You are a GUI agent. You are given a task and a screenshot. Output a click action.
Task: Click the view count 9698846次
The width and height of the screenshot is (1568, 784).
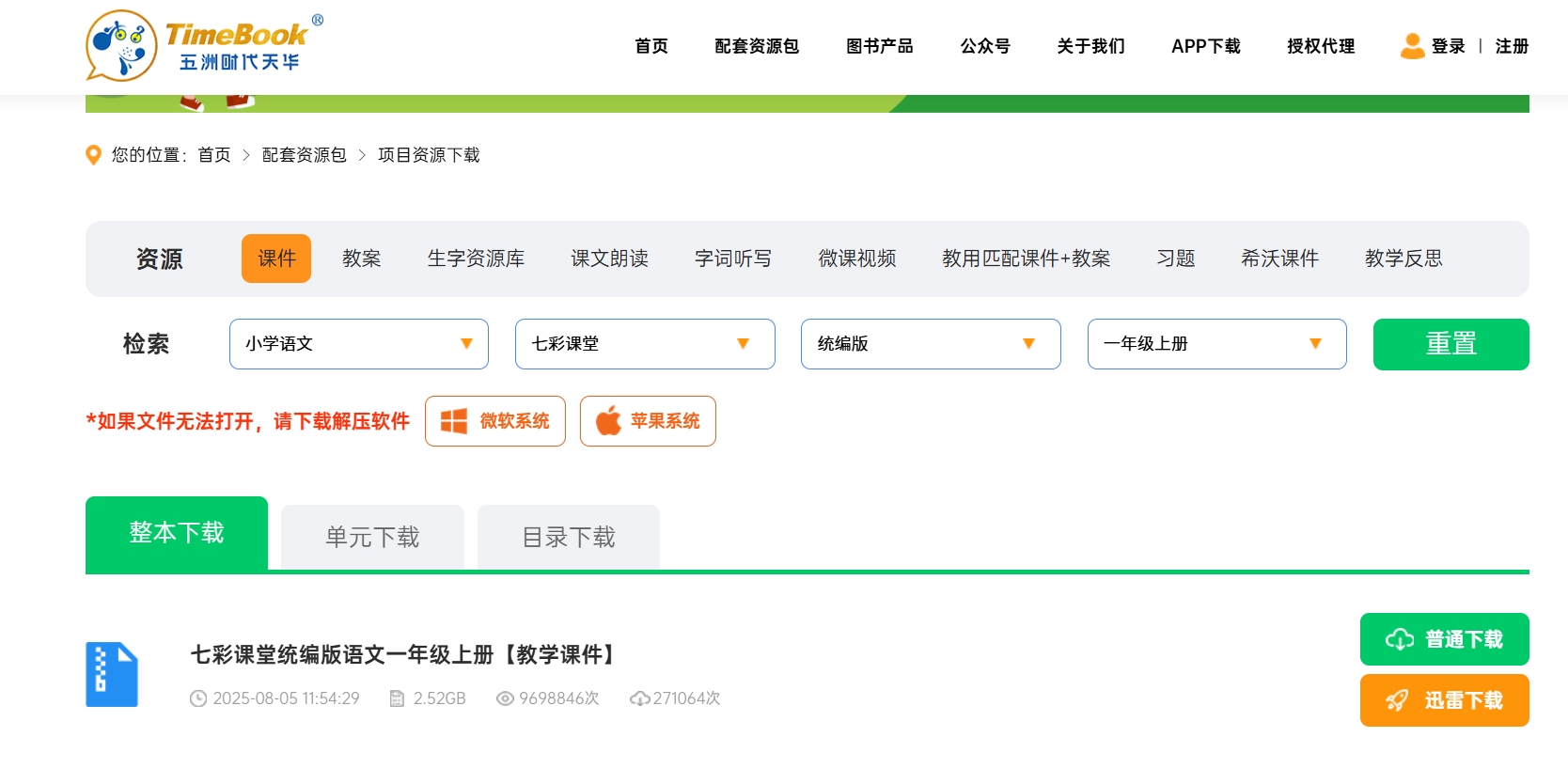tap(559, 698)
